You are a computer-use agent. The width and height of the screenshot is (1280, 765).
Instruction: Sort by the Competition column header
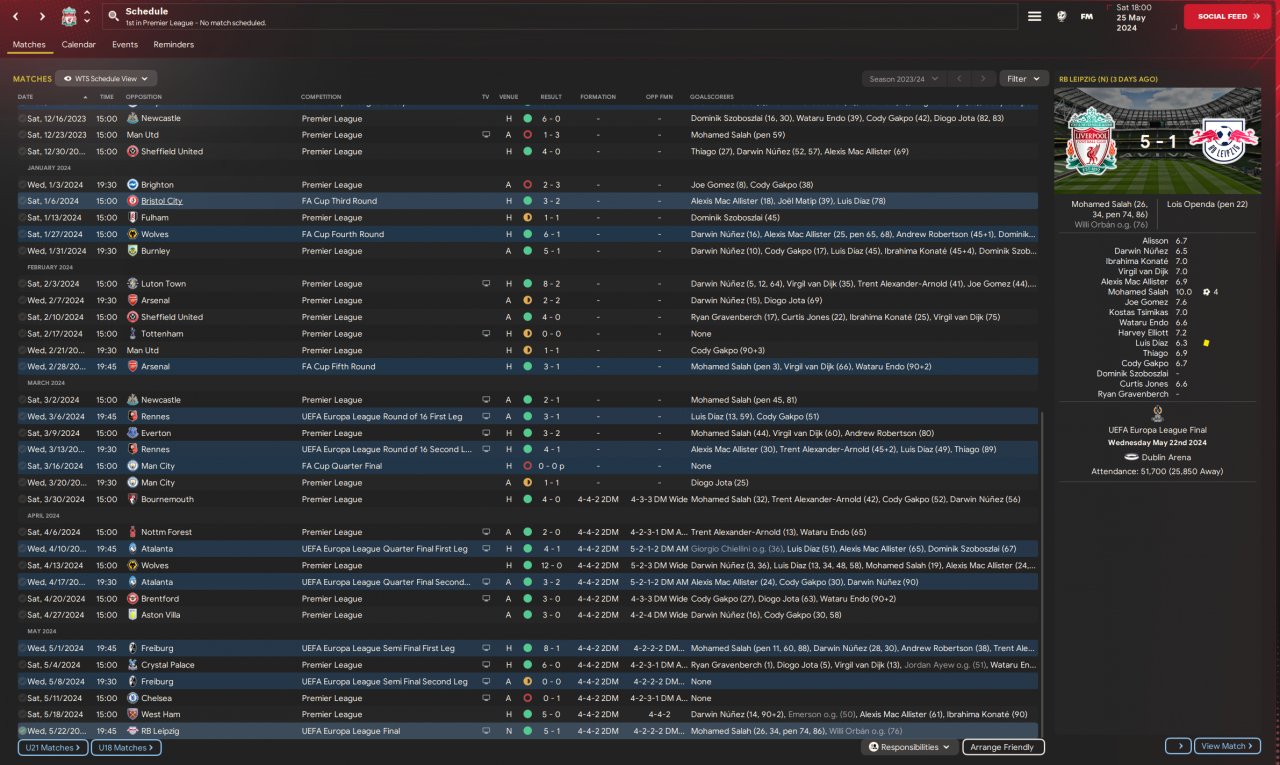(321, 97)
